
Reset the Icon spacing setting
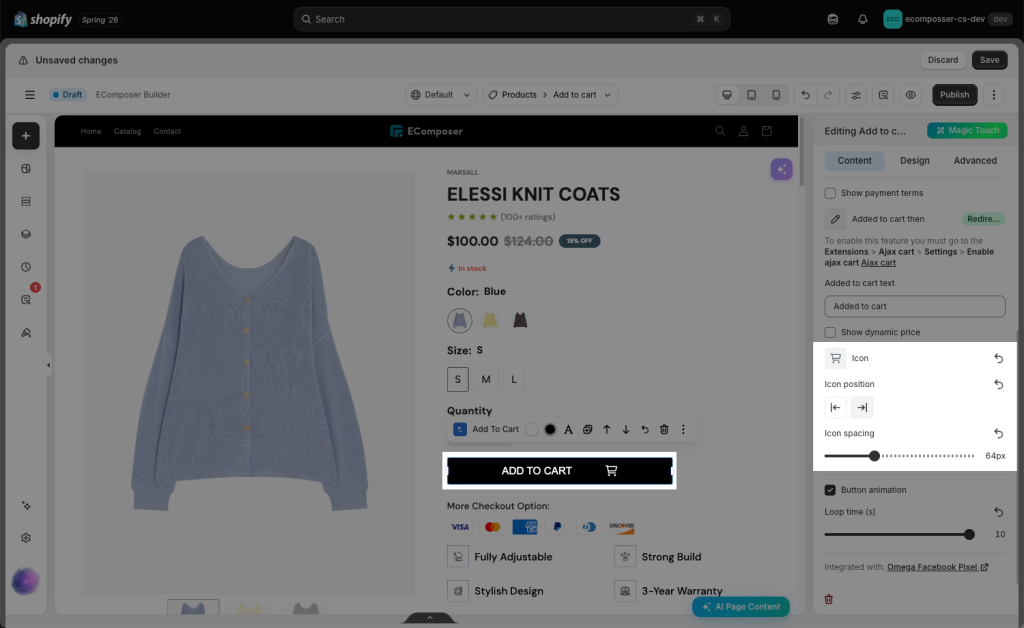[999, 433]
